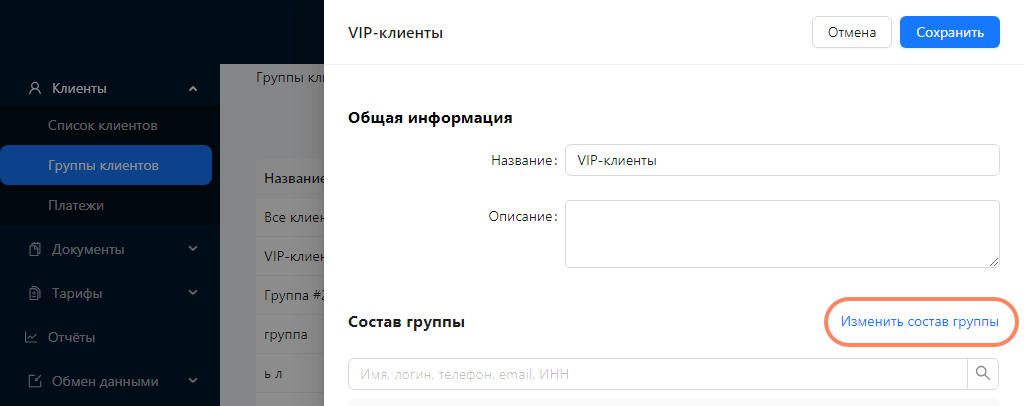This screenshot has height=406, width=1024.
Task: Expand the Тарифы menu chevron
Action: (193, 292)
